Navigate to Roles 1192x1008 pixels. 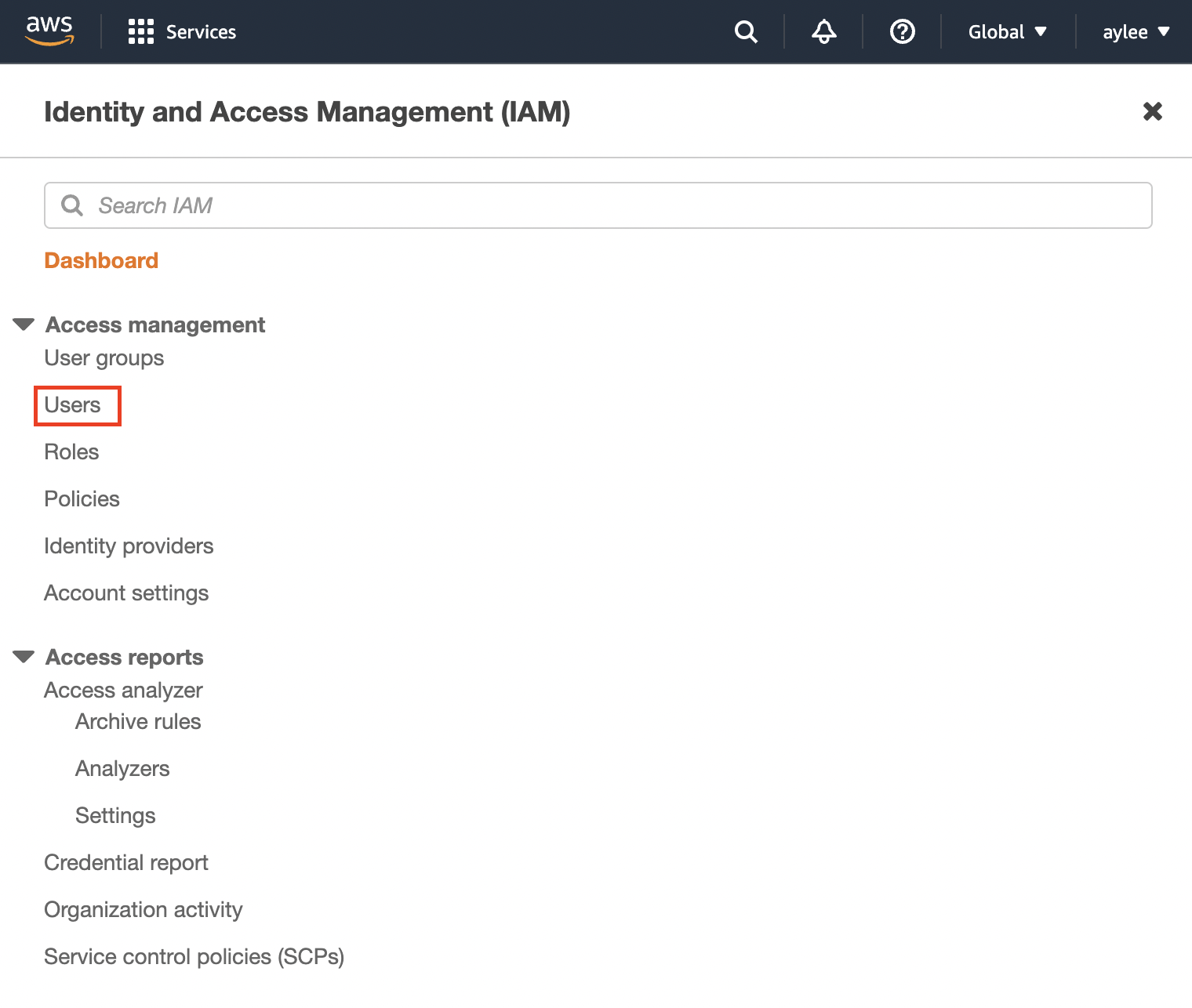[x=71, y=452]
